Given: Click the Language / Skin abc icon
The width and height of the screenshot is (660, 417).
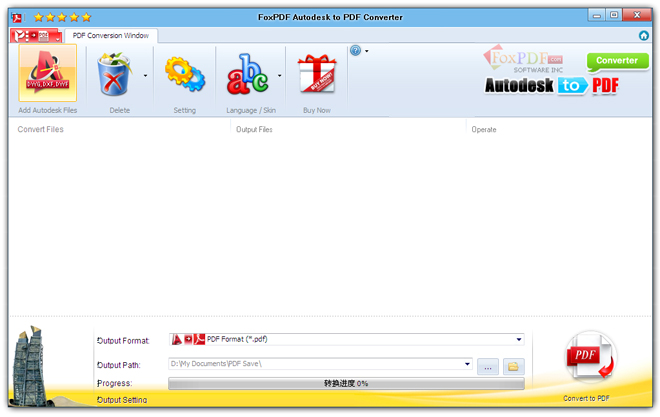Looking at the screenshot, I should (248, 74).
